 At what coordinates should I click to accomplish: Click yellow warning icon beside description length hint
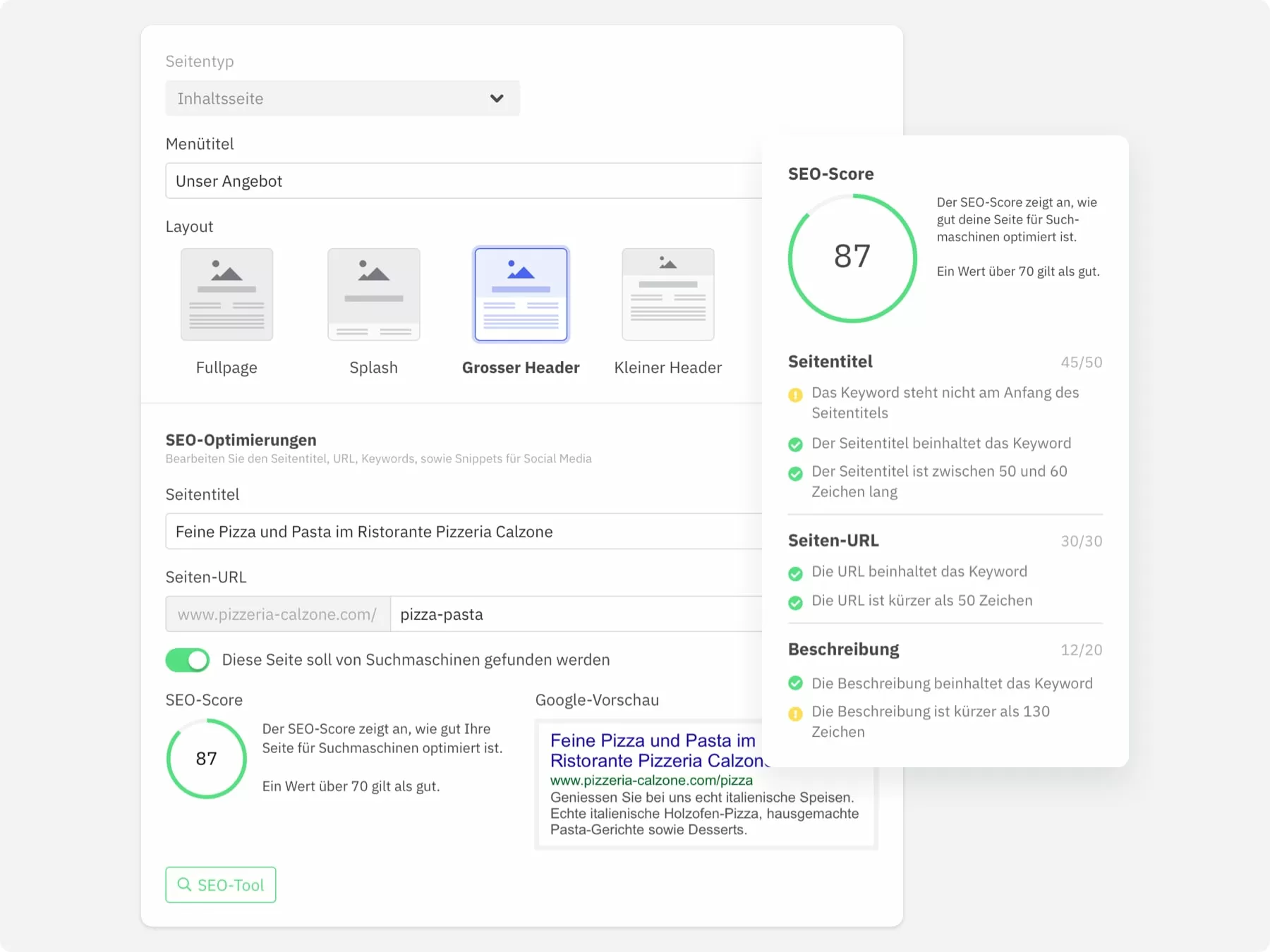pos(795,714)
